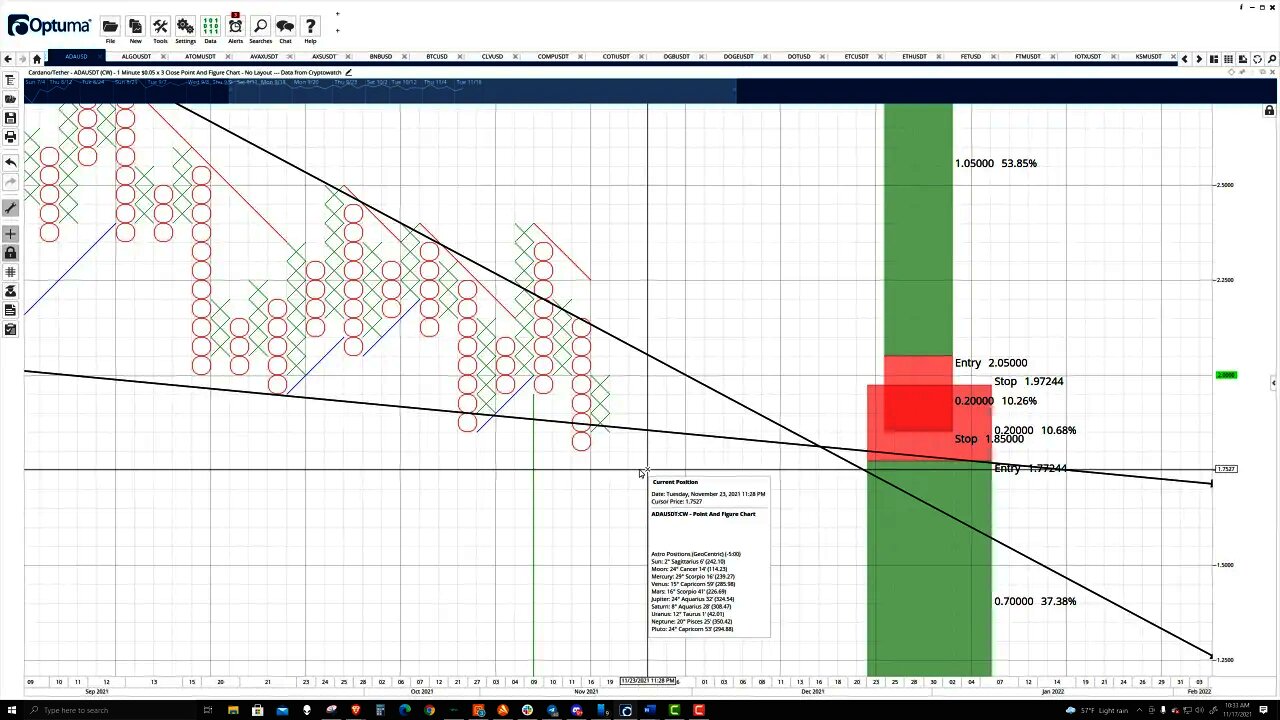Click the 1.7527 price label on axis
1280x720 pixels.
[1226, 469]
